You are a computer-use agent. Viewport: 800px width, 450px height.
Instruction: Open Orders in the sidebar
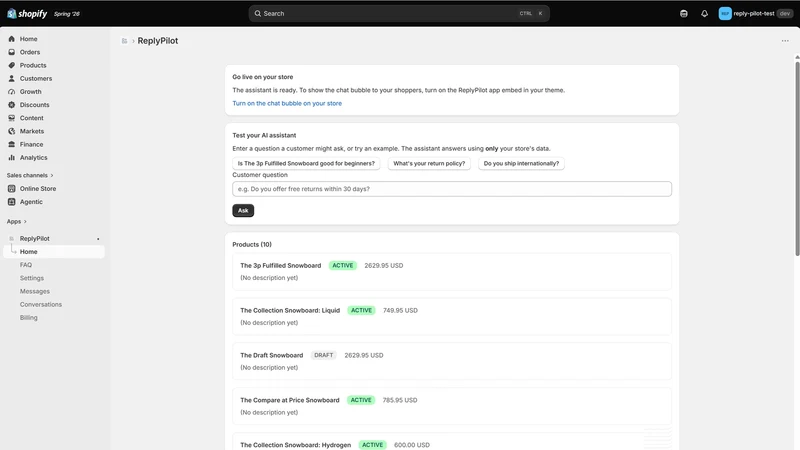30,52
